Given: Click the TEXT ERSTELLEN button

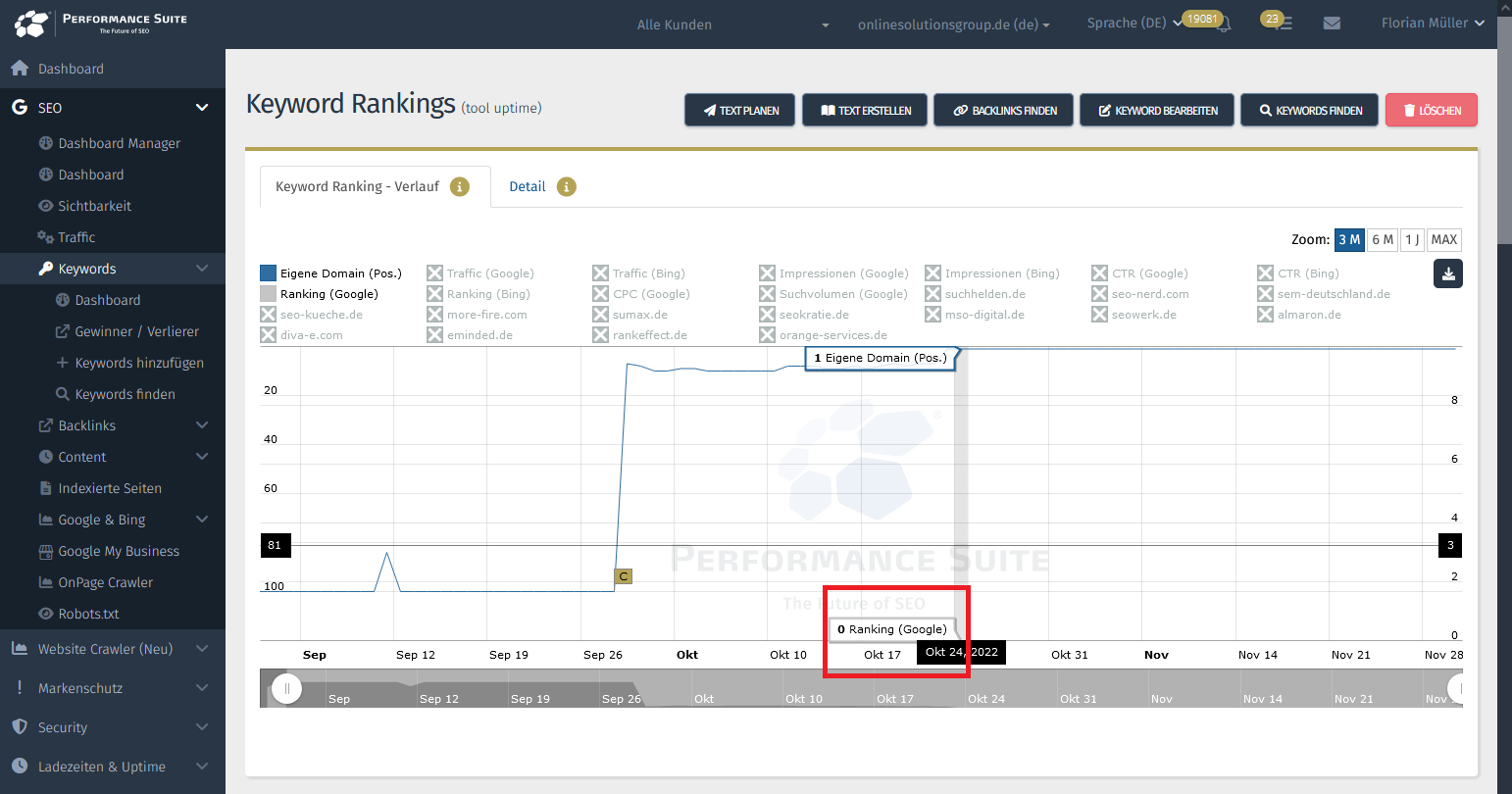Looking at the screenshot, I should pos(864,111).
